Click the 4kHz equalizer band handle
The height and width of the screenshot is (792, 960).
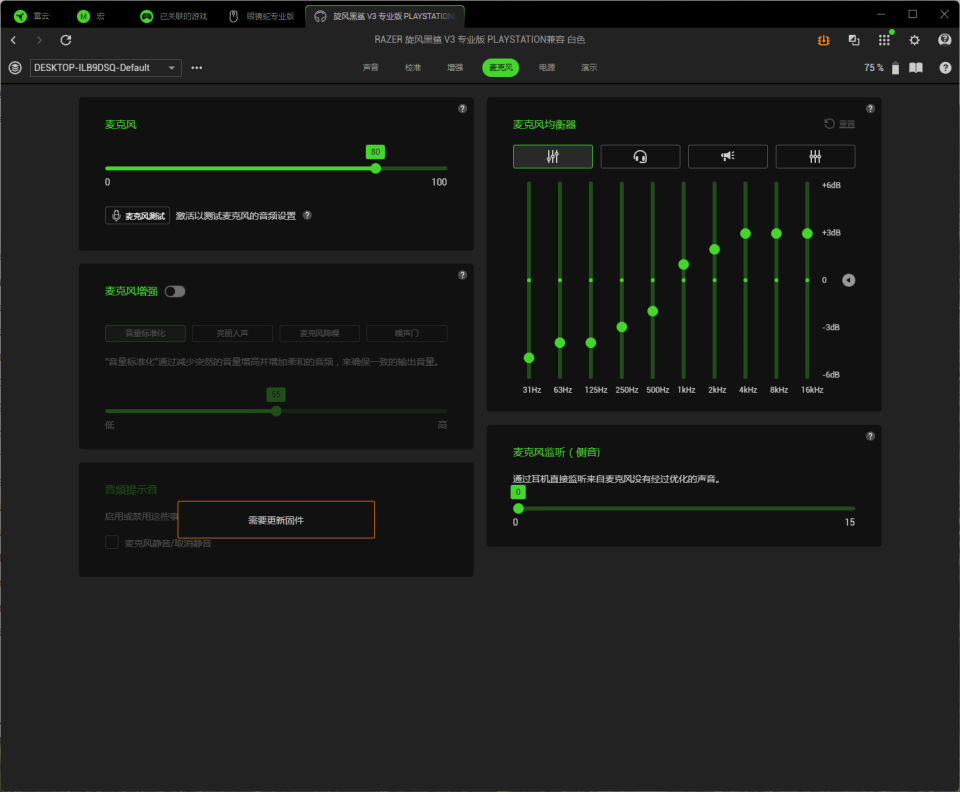tap(745, 233)
